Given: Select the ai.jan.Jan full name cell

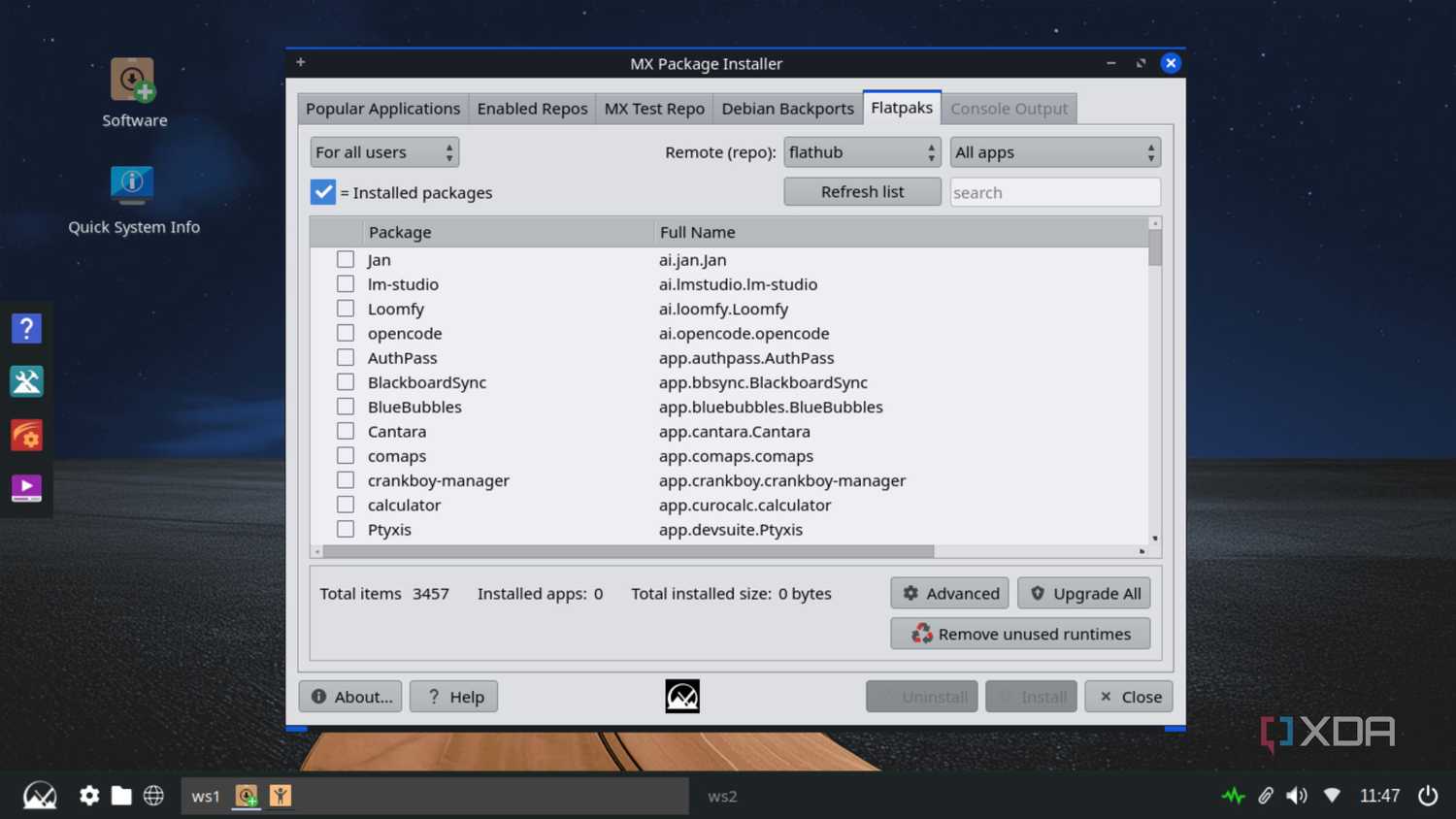Looking at the screenshot, I should click(692, 260).
